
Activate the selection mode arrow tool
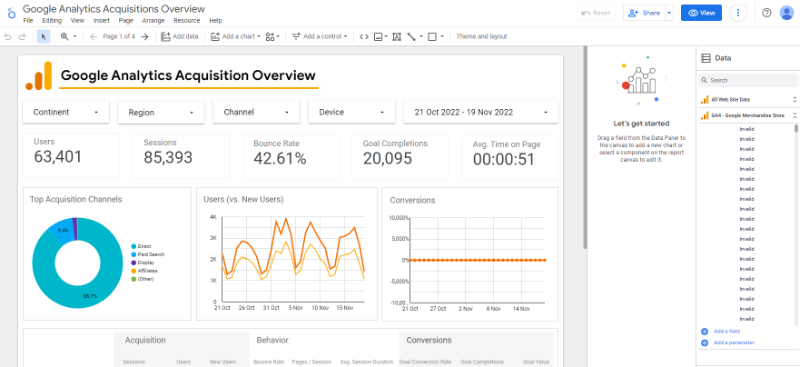tap(43, 37)
